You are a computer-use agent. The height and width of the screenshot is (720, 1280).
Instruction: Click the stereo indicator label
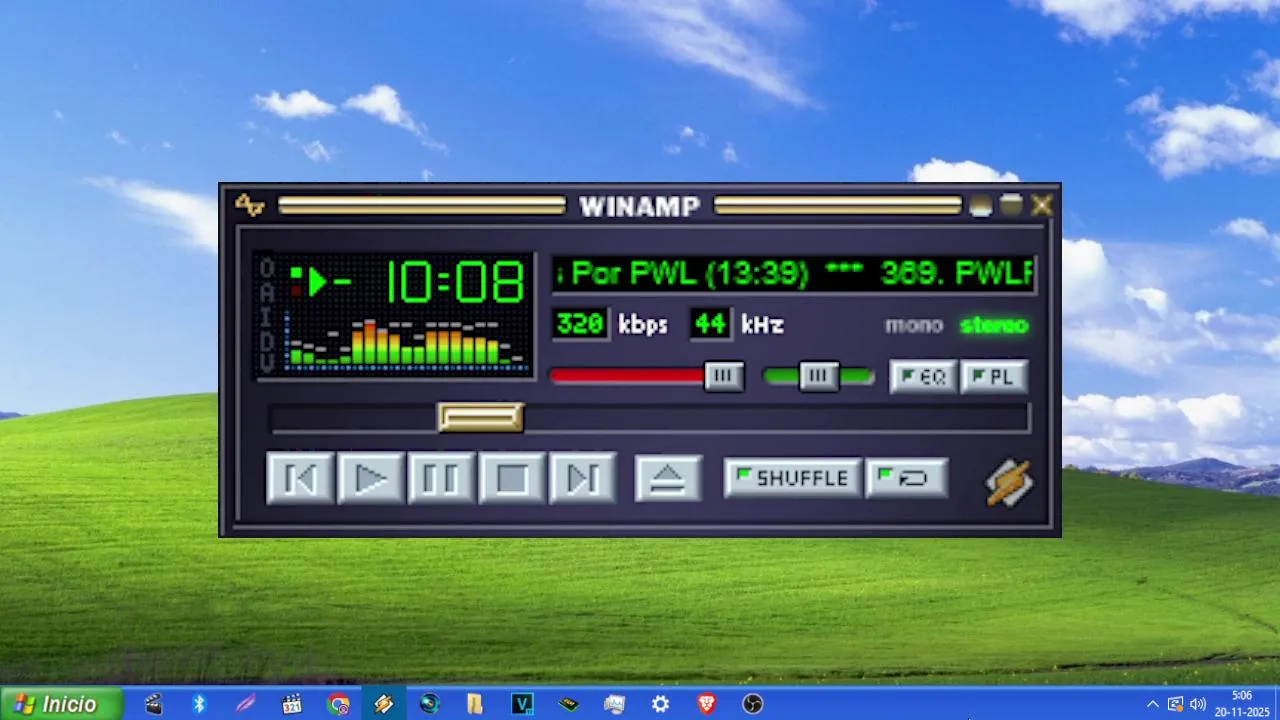994,325
